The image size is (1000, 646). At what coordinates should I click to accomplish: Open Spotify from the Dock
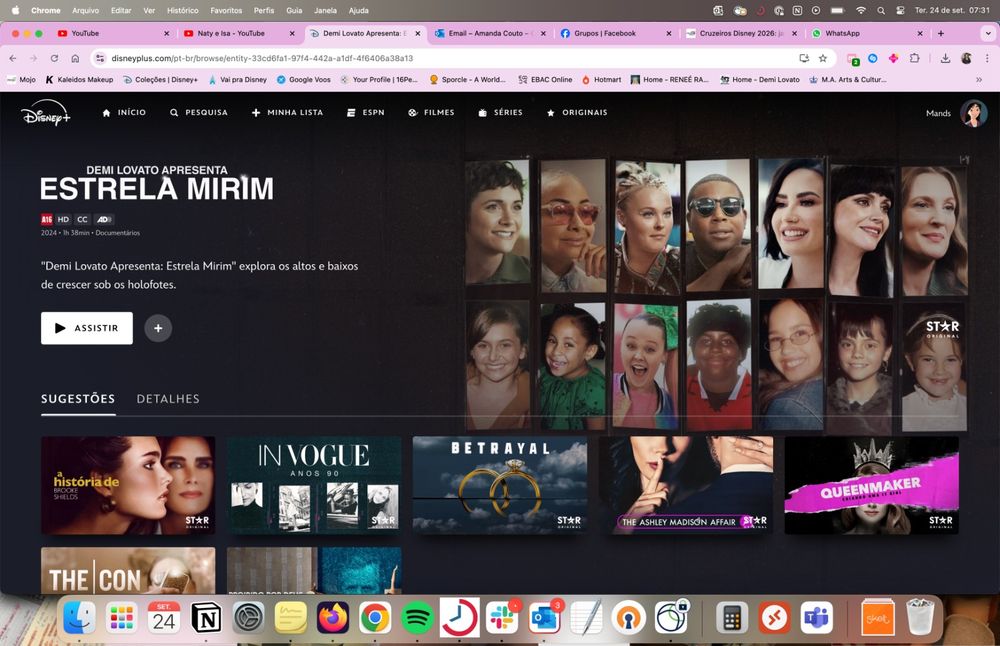(x=417, y=617)
